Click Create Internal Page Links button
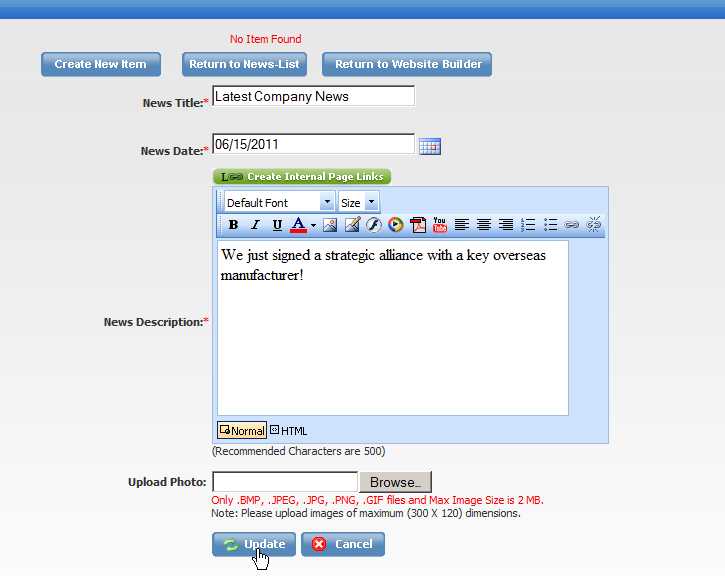The image size is (725, 587). (302, 177)
